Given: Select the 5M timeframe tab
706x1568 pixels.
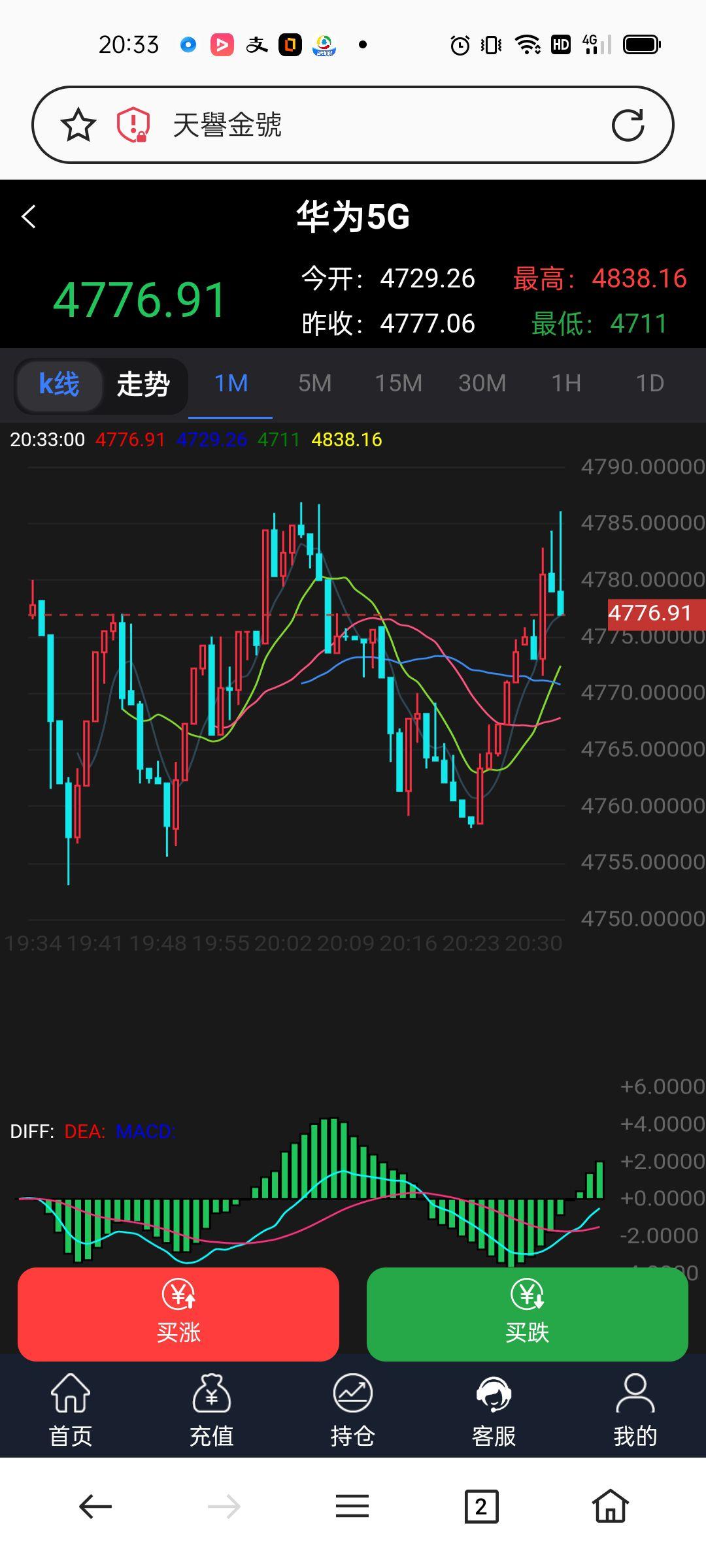Looking at the screenshot, I should click(x=314, y=384).
